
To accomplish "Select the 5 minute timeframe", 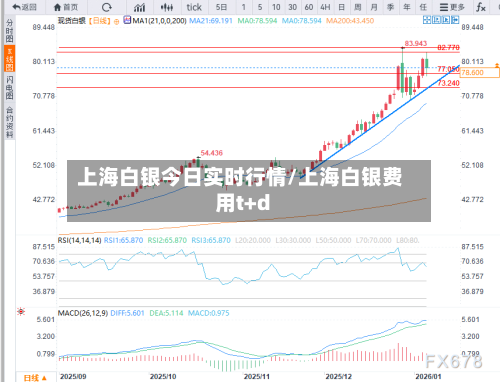I will point(260,7).
